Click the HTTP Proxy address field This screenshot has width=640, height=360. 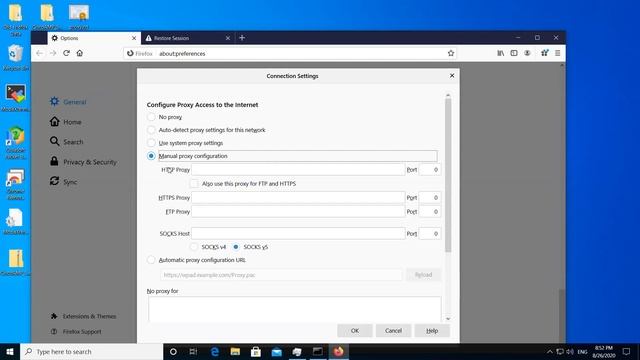[x=298, y=169]
